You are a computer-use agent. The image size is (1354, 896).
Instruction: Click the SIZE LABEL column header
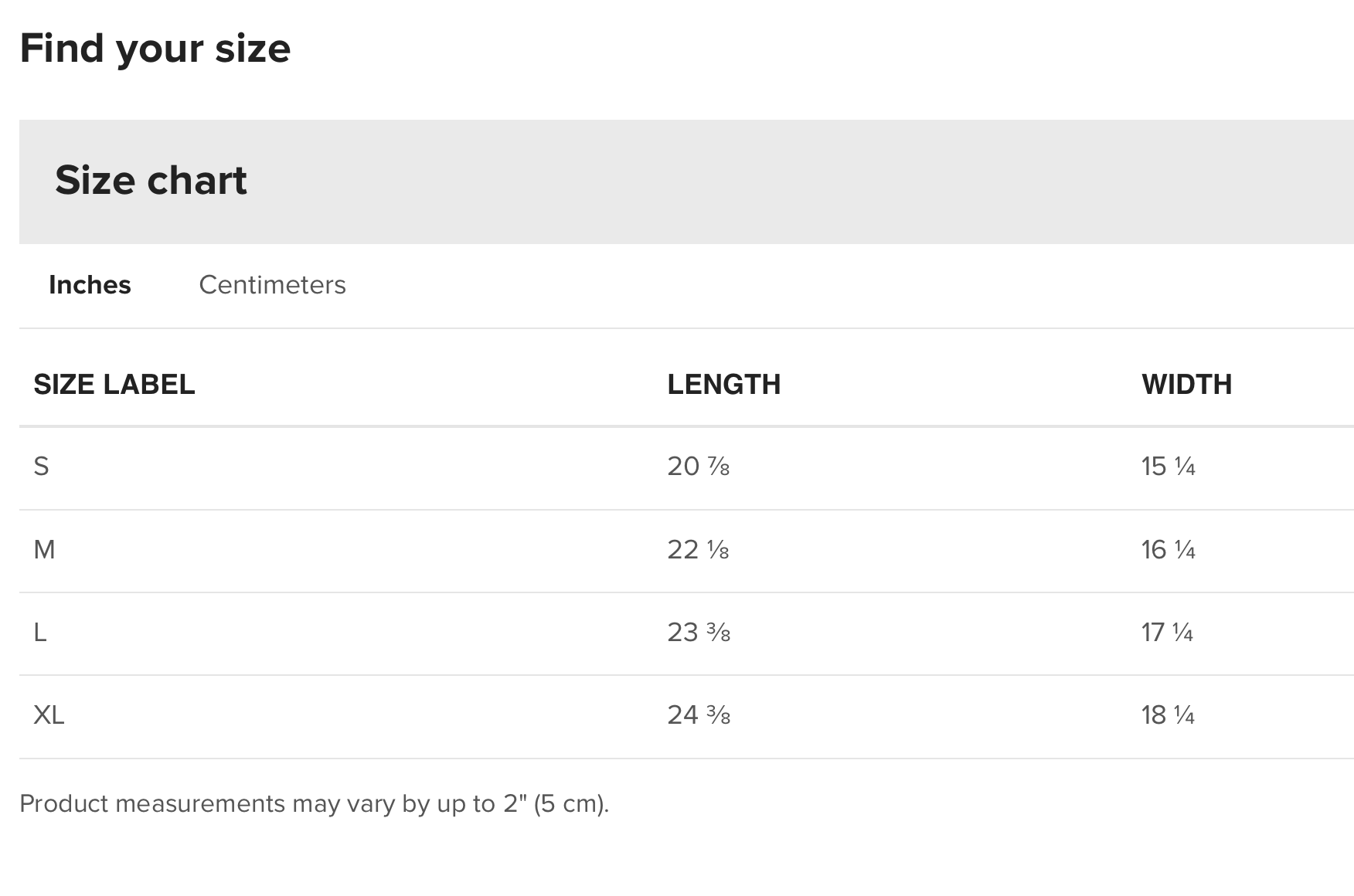114,384
